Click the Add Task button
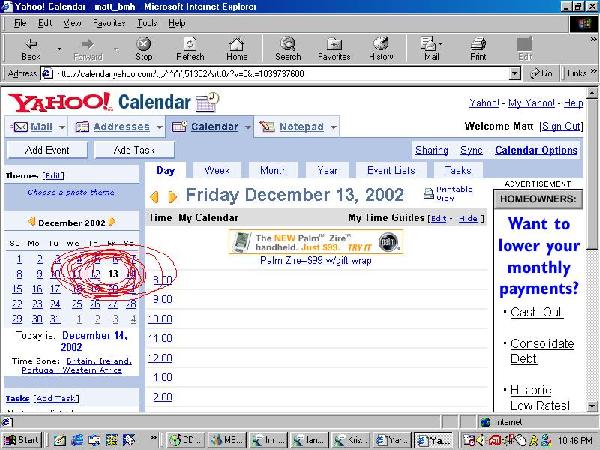This screenshot has height=450, width=600. point(134,150)
